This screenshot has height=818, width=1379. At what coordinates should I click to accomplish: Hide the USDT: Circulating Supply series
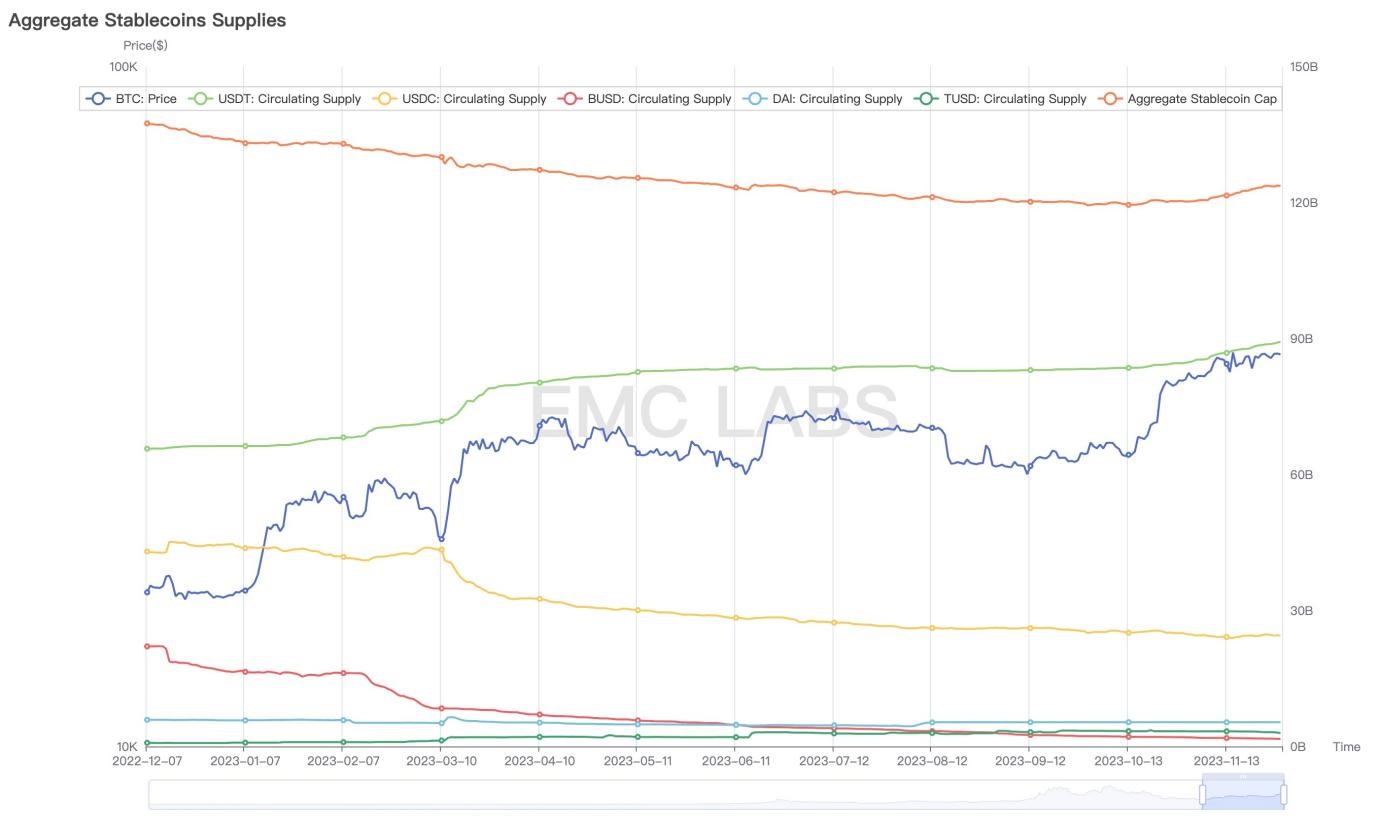pyautogui.click(x=289, y=99)
